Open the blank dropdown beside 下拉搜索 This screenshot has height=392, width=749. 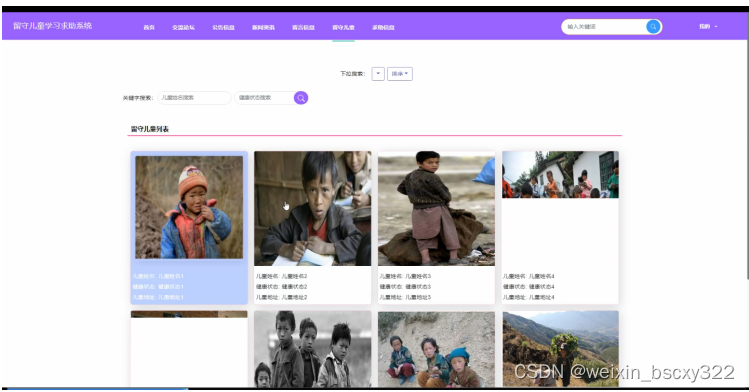(378, 74)
